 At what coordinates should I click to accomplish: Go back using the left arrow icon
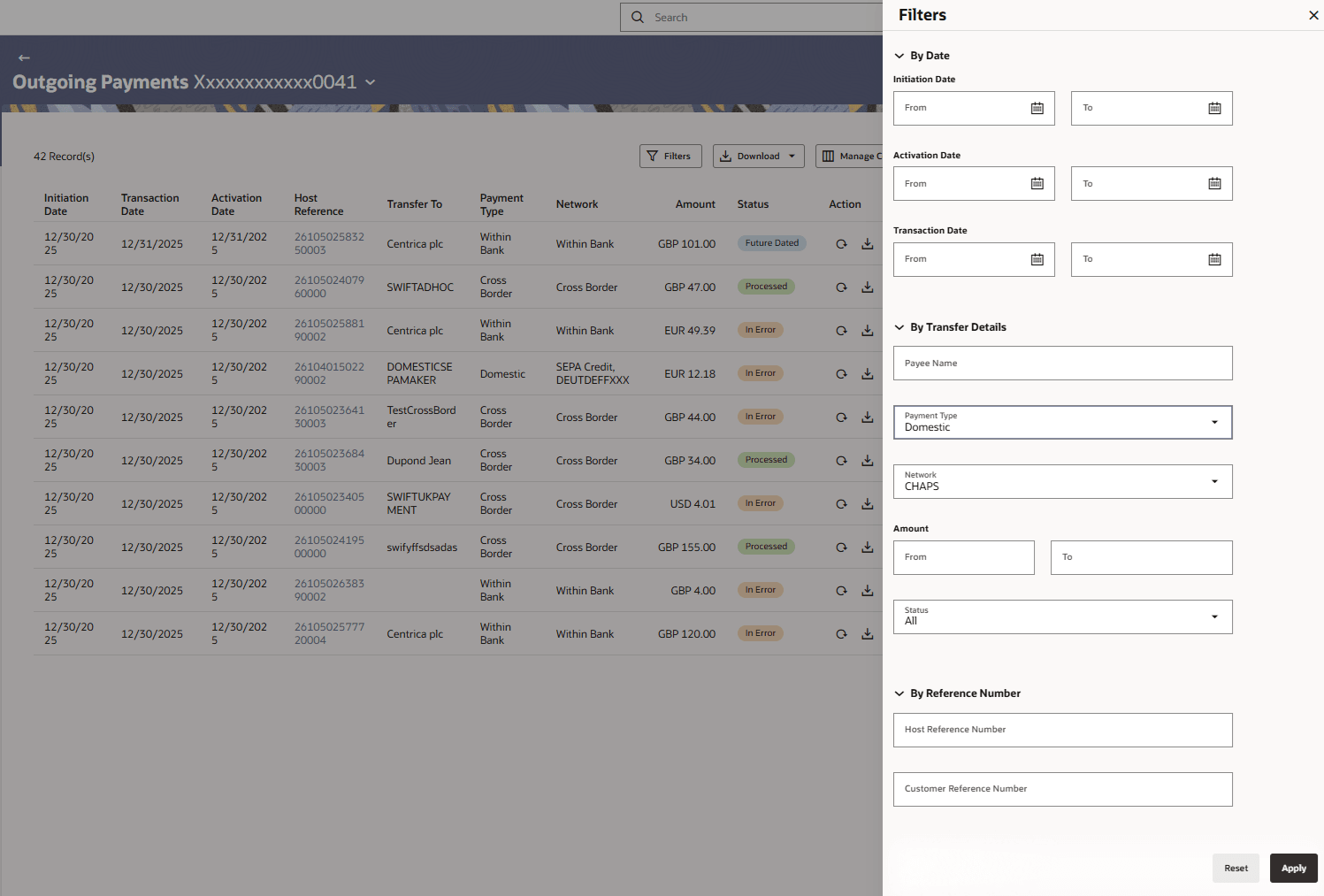[x=24, y=57]
